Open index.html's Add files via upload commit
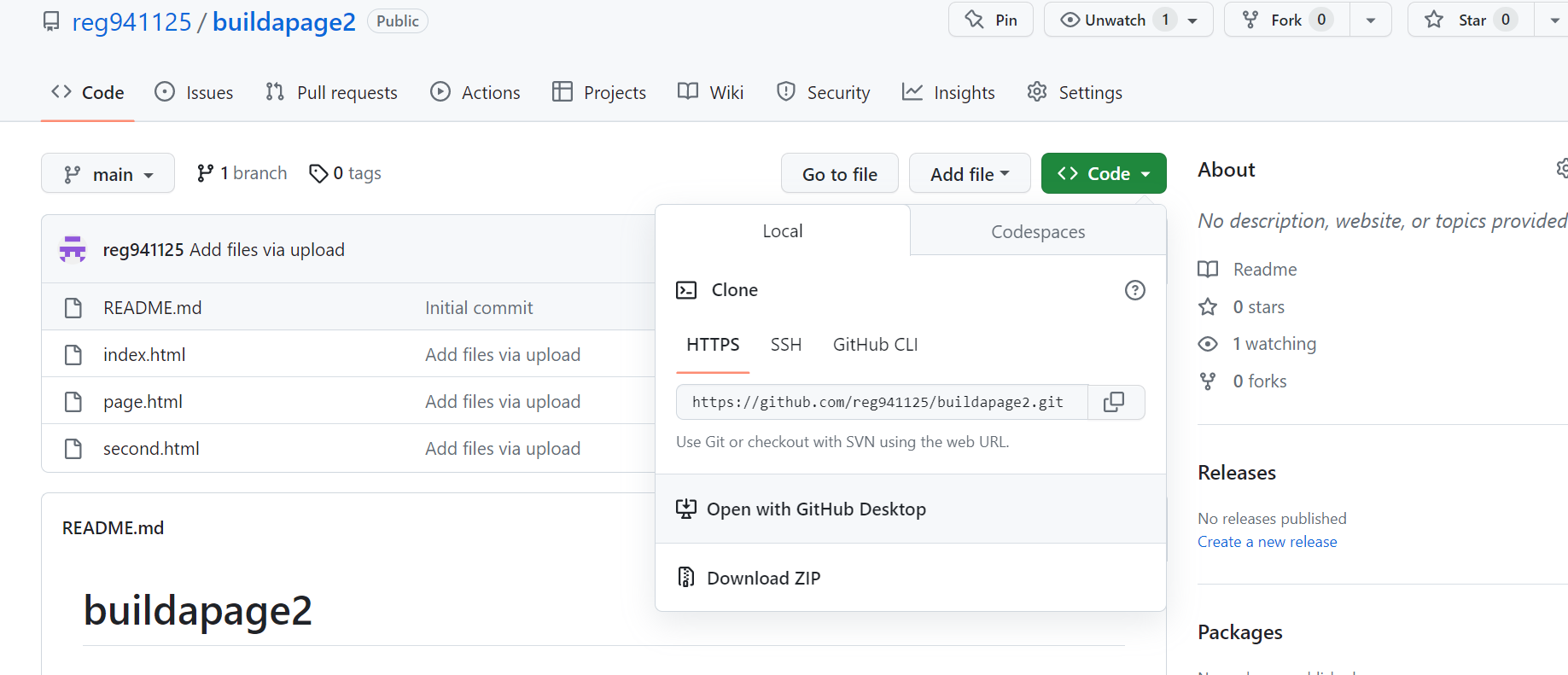Screen dimensions: 1568x675 (x=503, y=354)
